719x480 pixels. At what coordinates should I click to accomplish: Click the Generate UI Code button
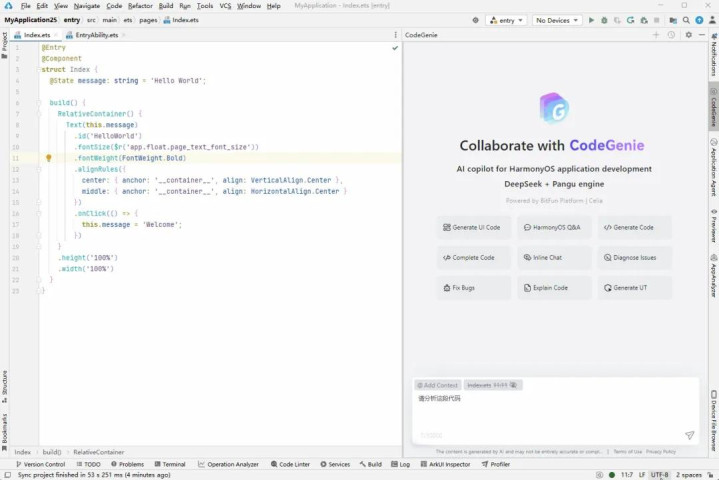click(473, 227)
